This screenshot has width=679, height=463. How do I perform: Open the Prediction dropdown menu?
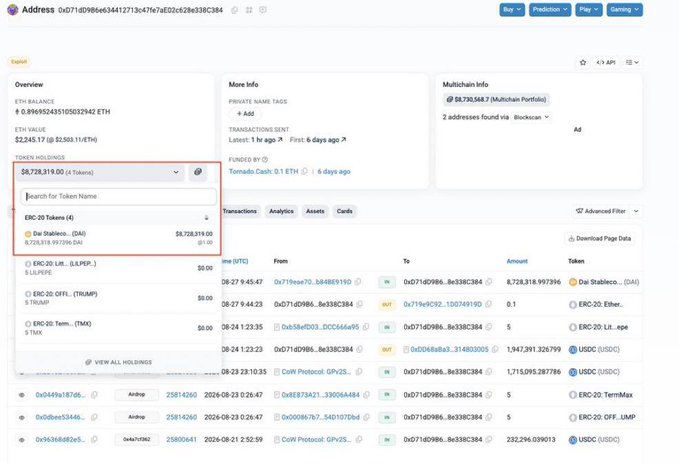tap(550, 10)
